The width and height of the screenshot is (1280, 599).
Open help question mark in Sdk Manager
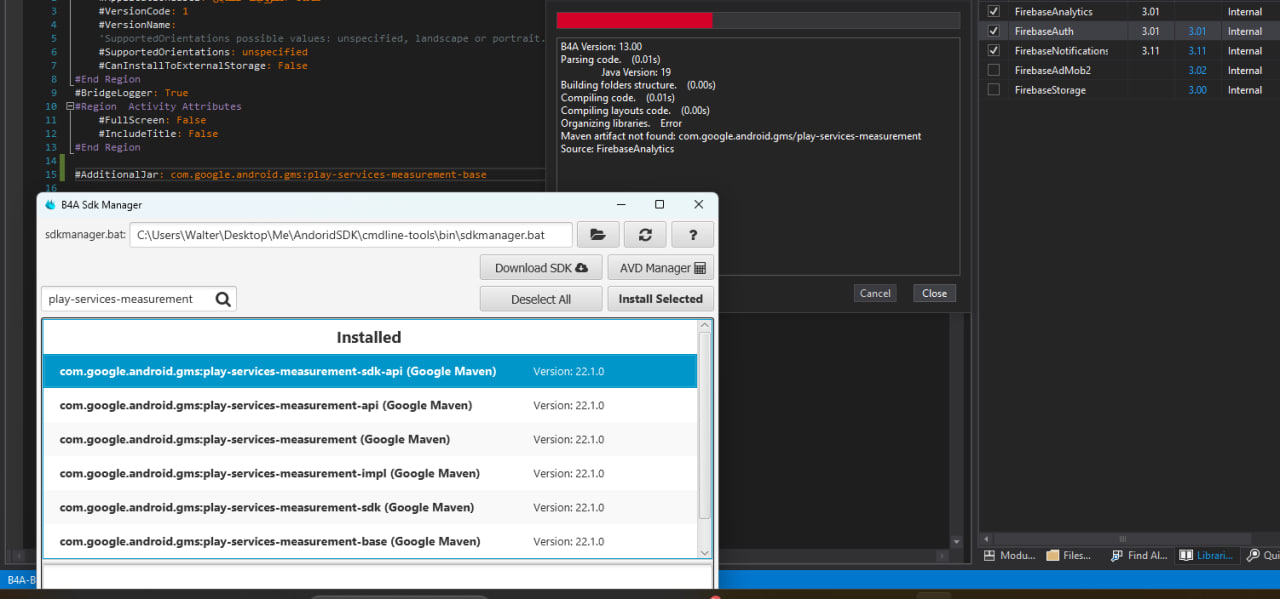pos(692,234)
